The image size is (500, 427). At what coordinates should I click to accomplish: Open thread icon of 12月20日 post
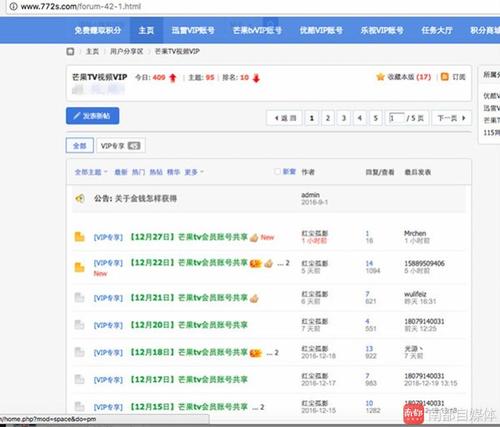79,325
